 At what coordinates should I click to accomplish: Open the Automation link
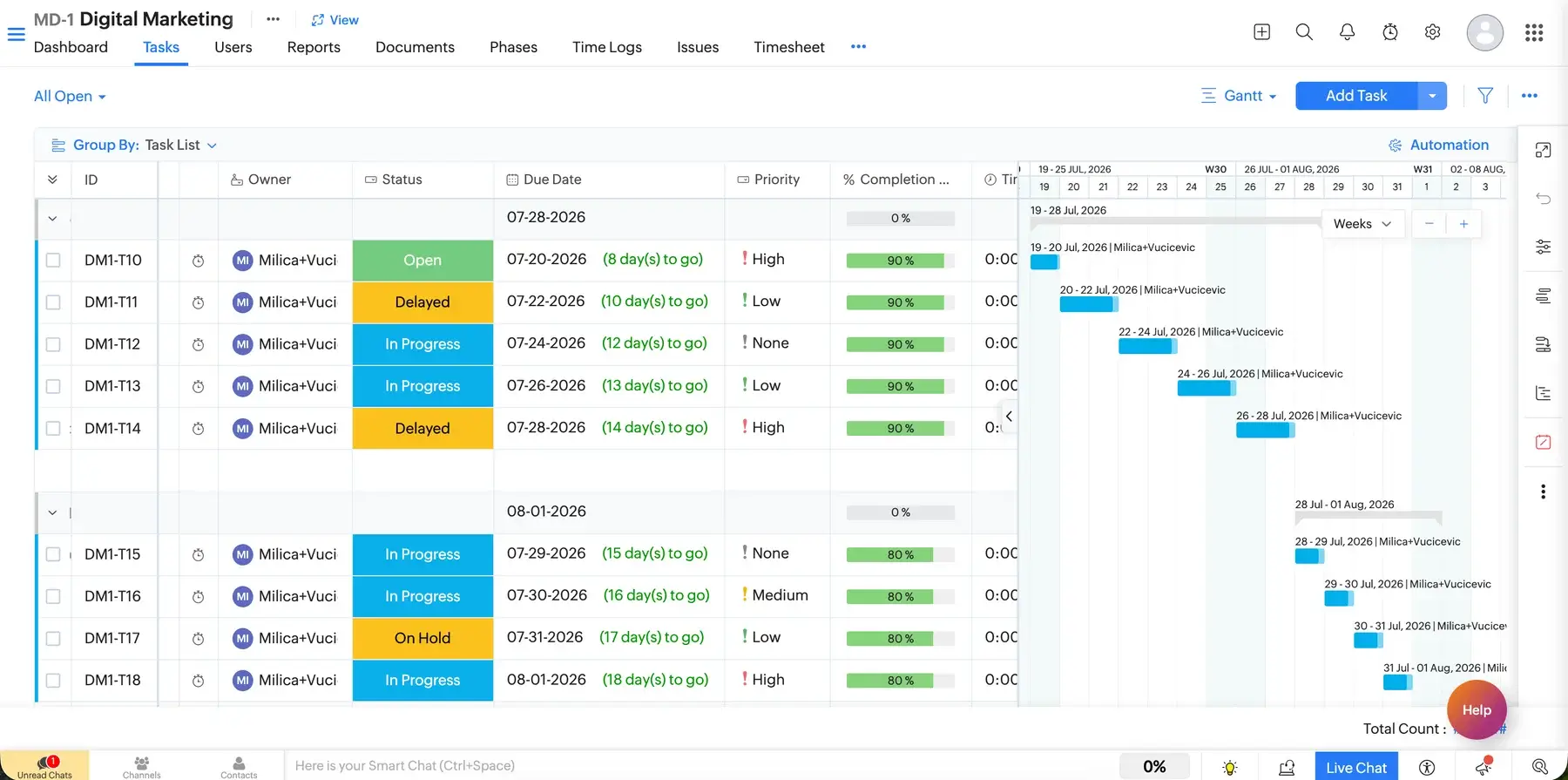point(1438,145)
